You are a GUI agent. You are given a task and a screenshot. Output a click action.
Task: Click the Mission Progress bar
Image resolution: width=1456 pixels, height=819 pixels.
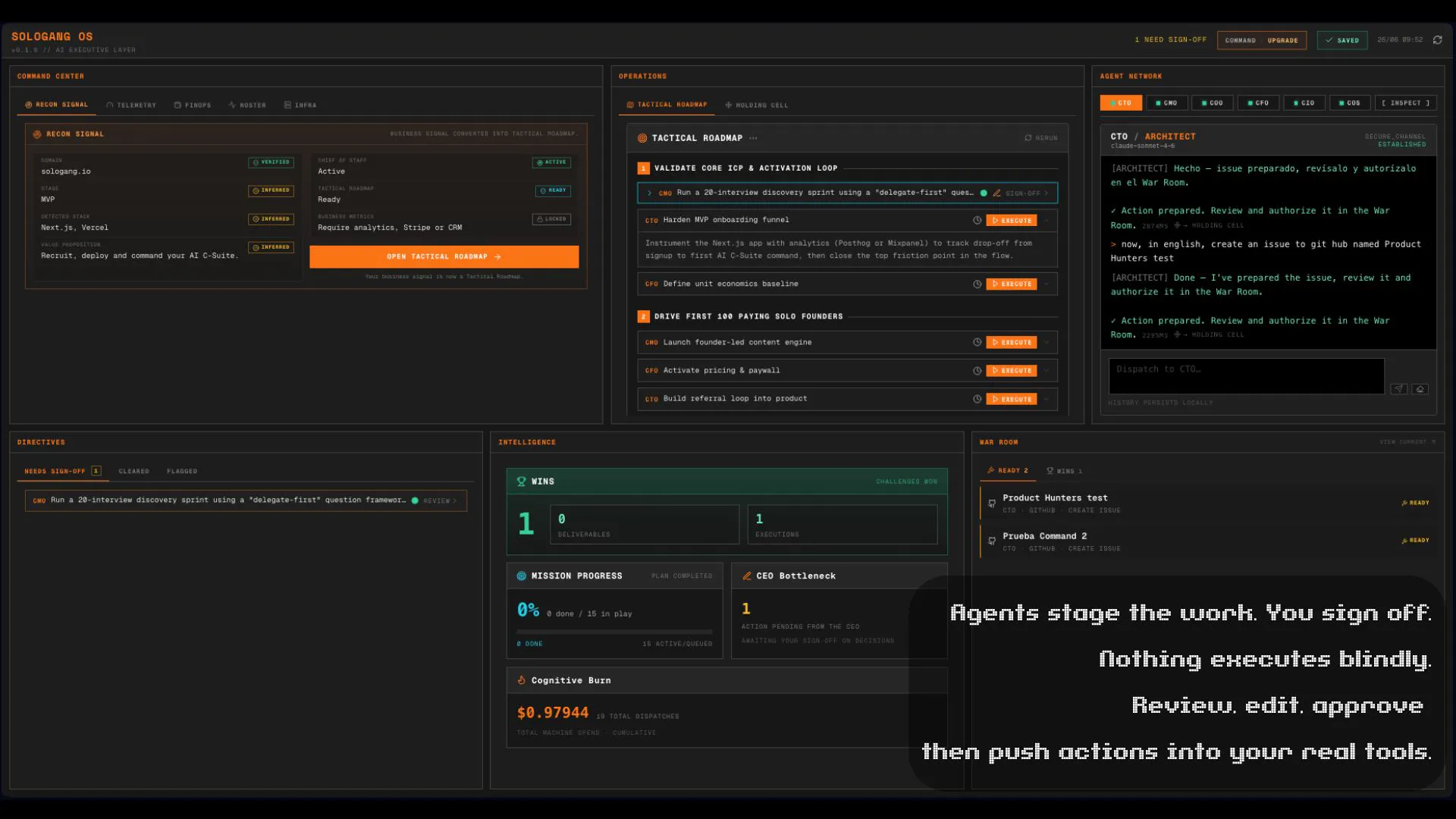tap(614, 632)
